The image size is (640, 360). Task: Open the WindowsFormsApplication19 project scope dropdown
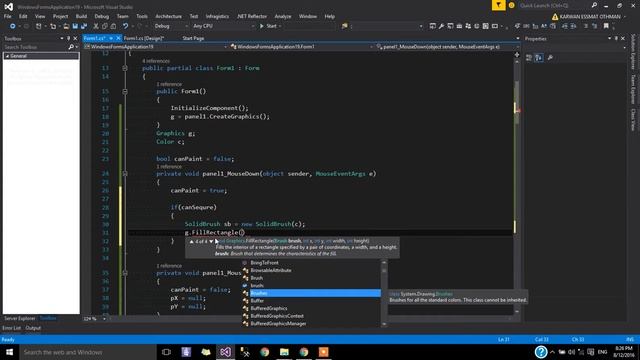pyautogui.click(x=156, y=47)
